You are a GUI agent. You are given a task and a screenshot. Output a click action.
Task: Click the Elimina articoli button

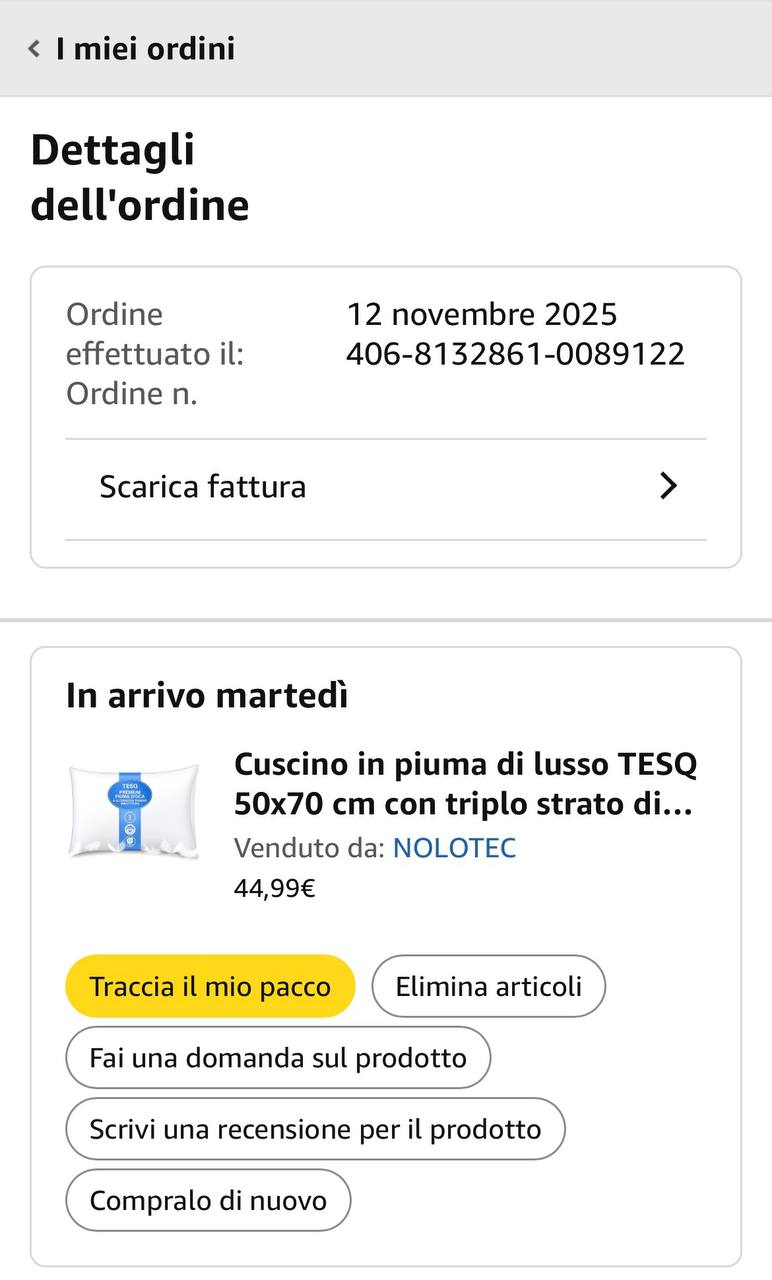click(488, 987)
